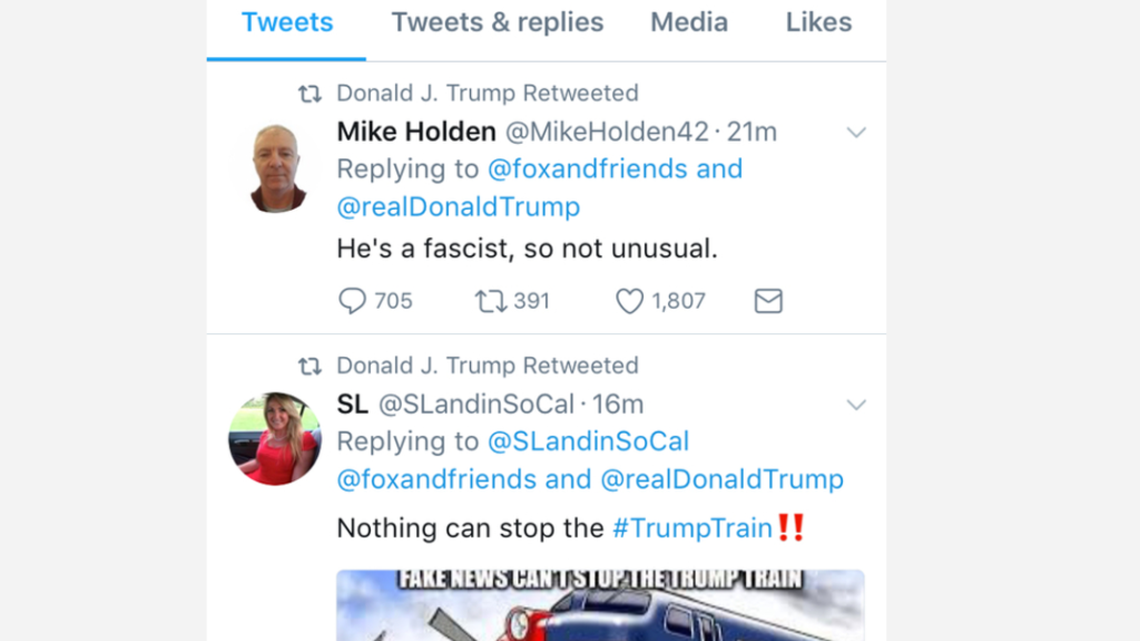Viewport: 1140px width, 641px height.
Task: Click retweet icon with 391 count
Action: click(x=491, y=301)
